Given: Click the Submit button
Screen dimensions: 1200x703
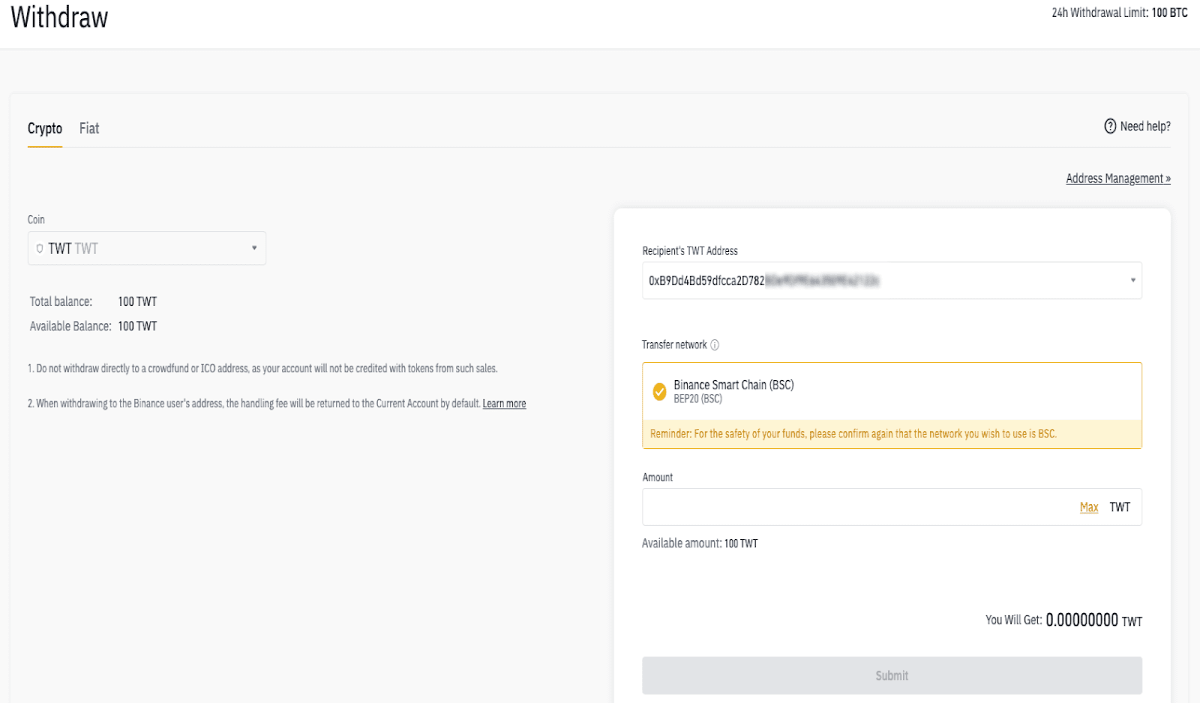Looking at the screenshot, I should (892, 675).
